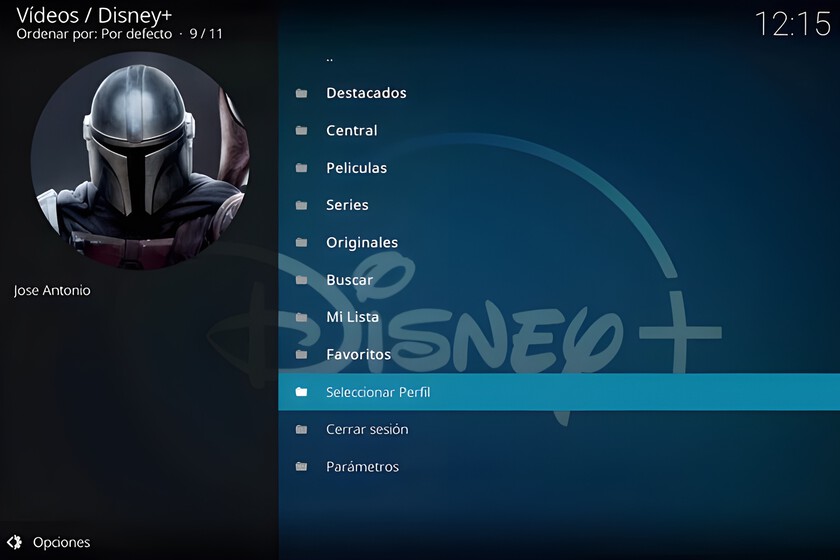Click the folder icon beside Series
The width and height of the screenshot is (840, 560).
302,205
